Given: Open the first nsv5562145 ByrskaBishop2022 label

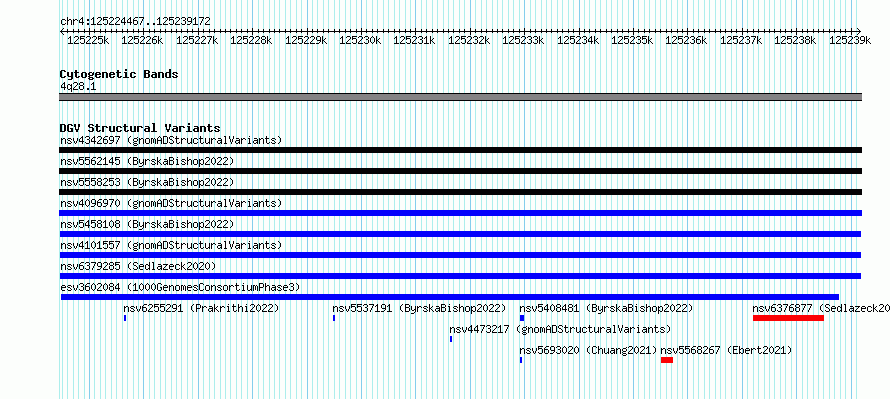Looking at the screenshot, I should (147, 161).
